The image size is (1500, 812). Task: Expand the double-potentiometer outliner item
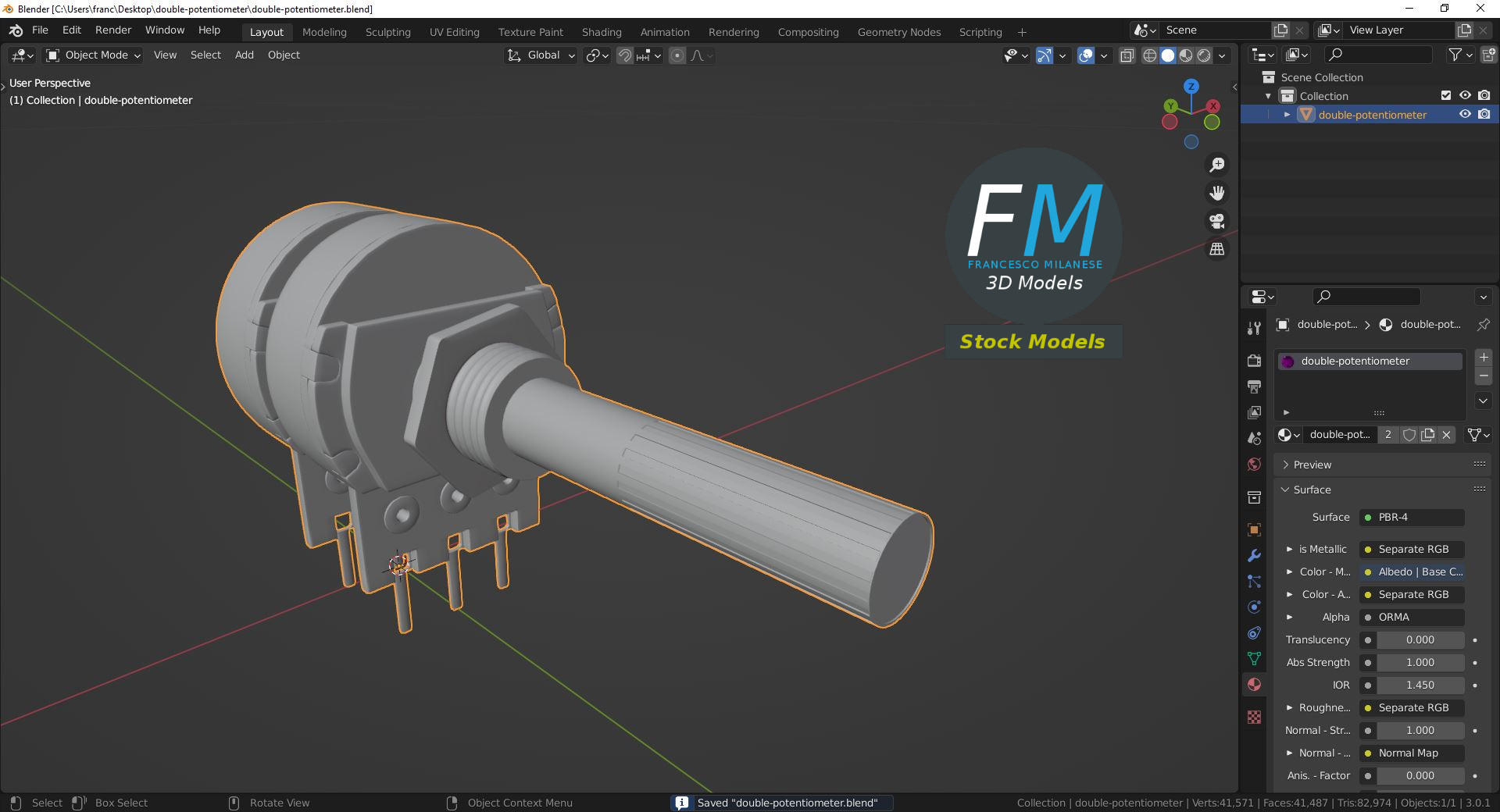[x=1287, y=115]
